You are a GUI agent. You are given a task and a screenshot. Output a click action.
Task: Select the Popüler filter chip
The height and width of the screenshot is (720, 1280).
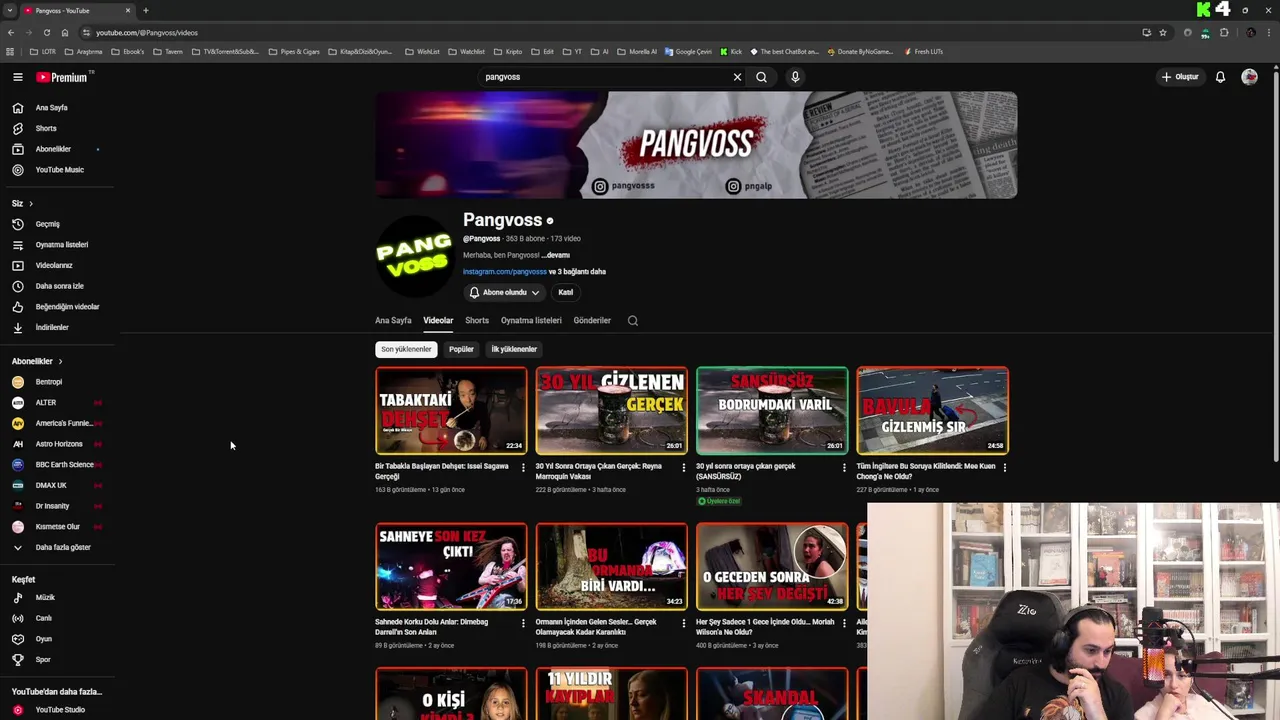461,349
